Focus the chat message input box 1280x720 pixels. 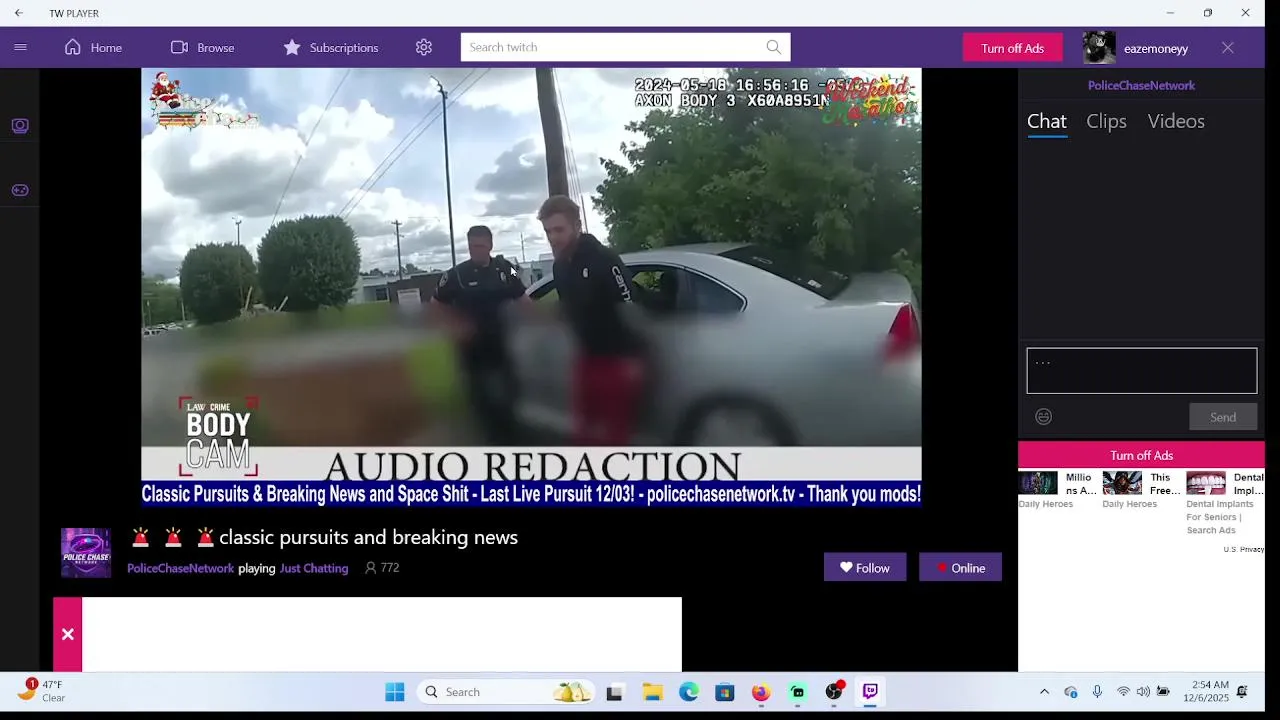tap(1141, 371)
